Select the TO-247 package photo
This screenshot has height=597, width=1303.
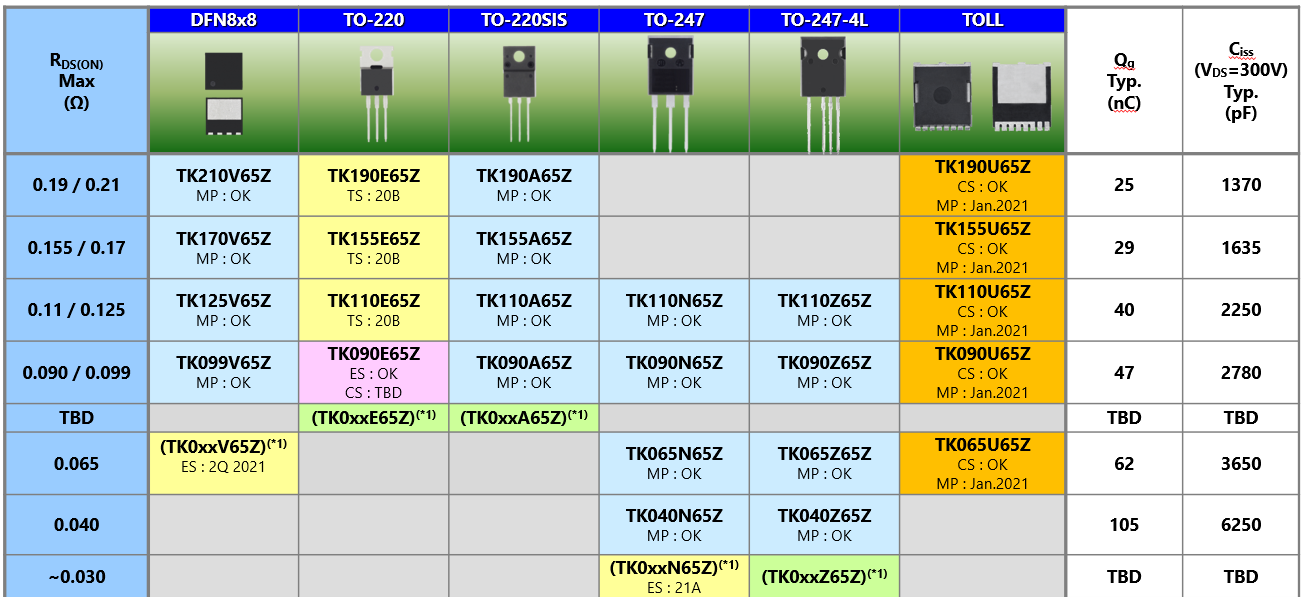673,93
